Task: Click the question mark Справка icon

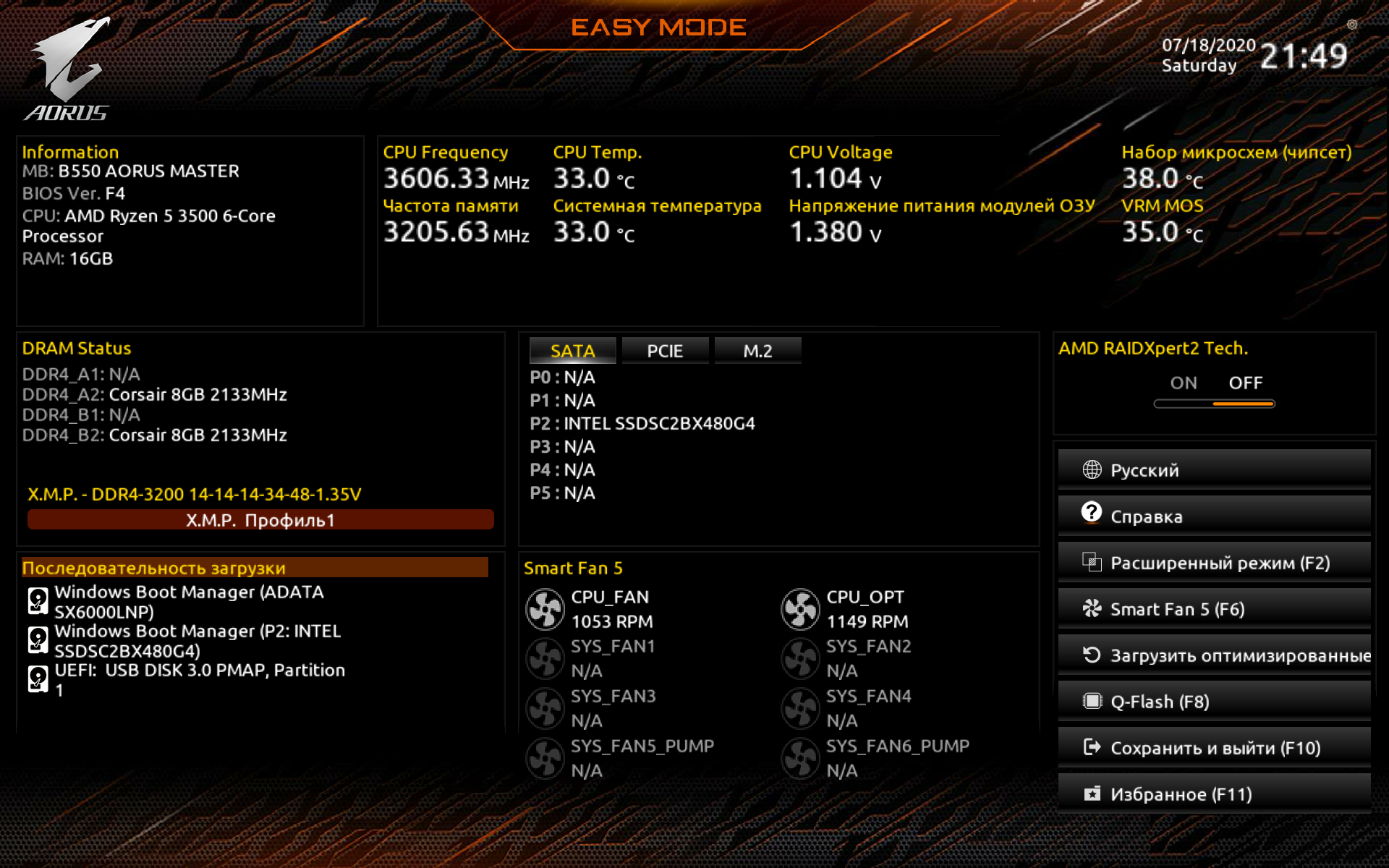Action: [1092, 513]
